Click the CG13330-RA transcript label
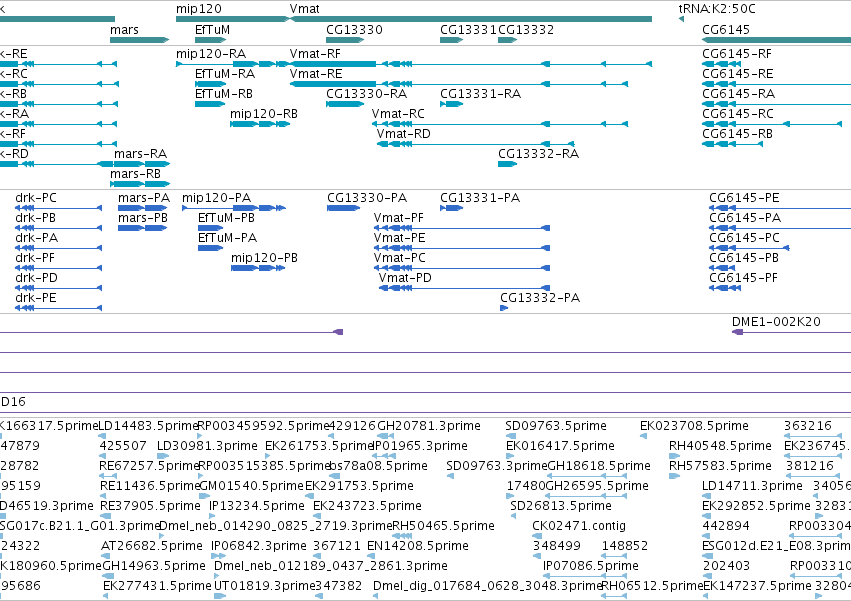 [x=367, y=94]
